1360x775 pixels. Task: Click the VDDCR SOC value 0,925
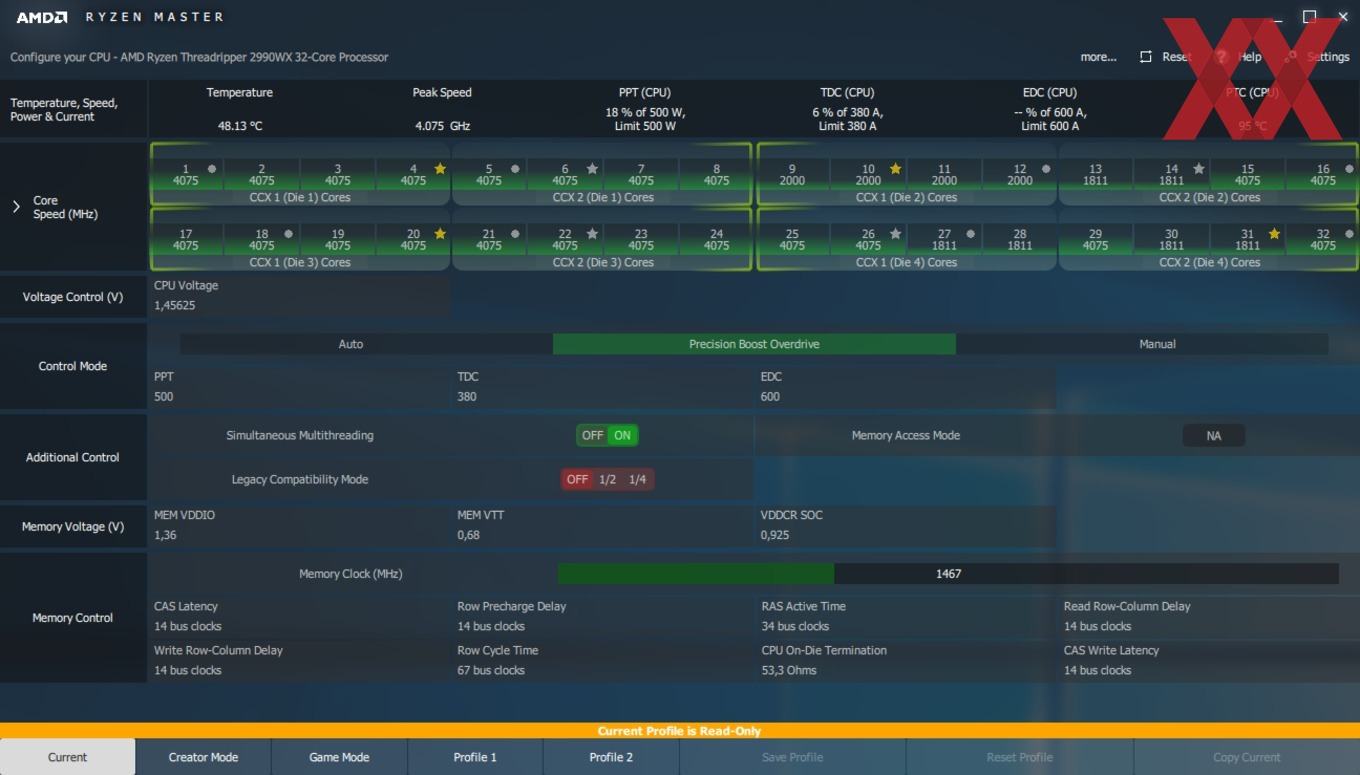775,535
